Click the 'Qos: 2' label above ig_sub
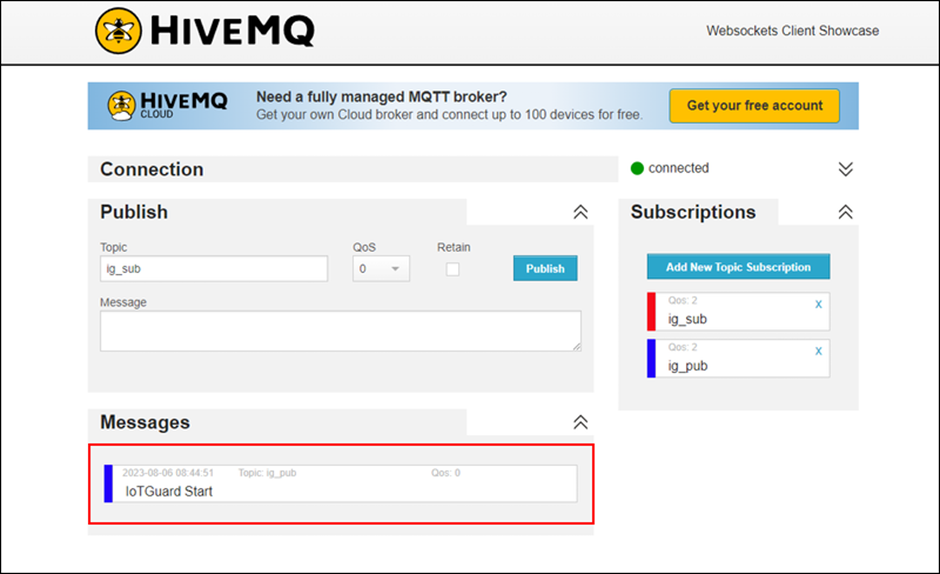940x574 pixels. (x=683, y=300)
